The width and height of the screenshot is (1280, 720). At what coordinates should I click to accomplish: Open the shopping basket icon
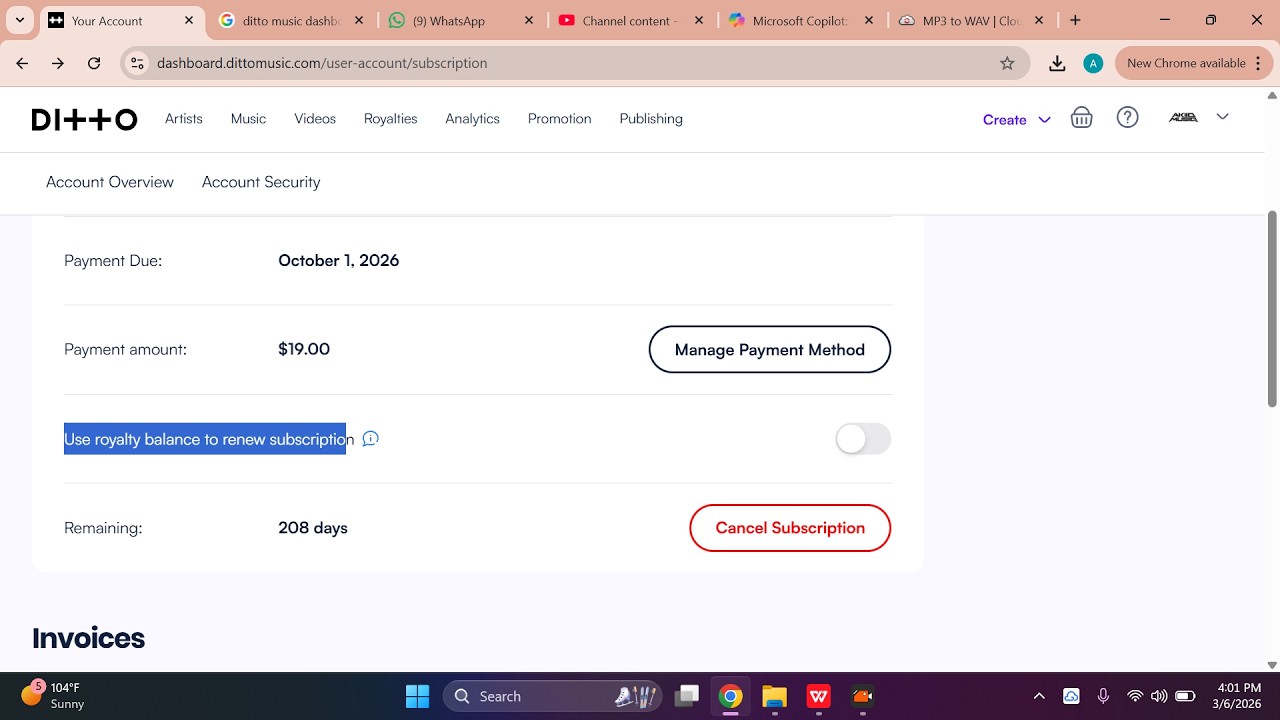pos(1081,118)
